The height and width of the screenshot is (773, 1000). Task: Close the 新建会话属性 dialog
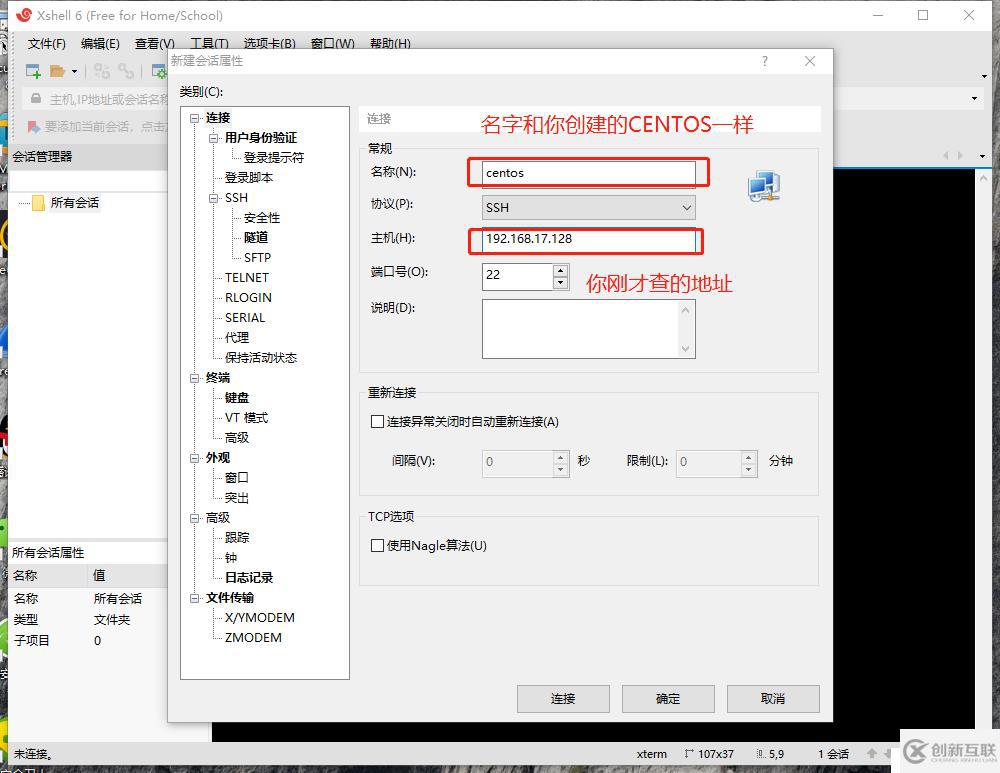click(810, 61)
